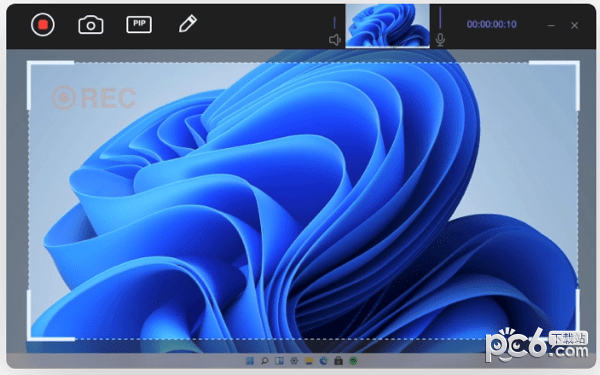Take a screenshot with the camera icon
The height and width of the screenshot is (375, 600).
[x=91, y=25]
